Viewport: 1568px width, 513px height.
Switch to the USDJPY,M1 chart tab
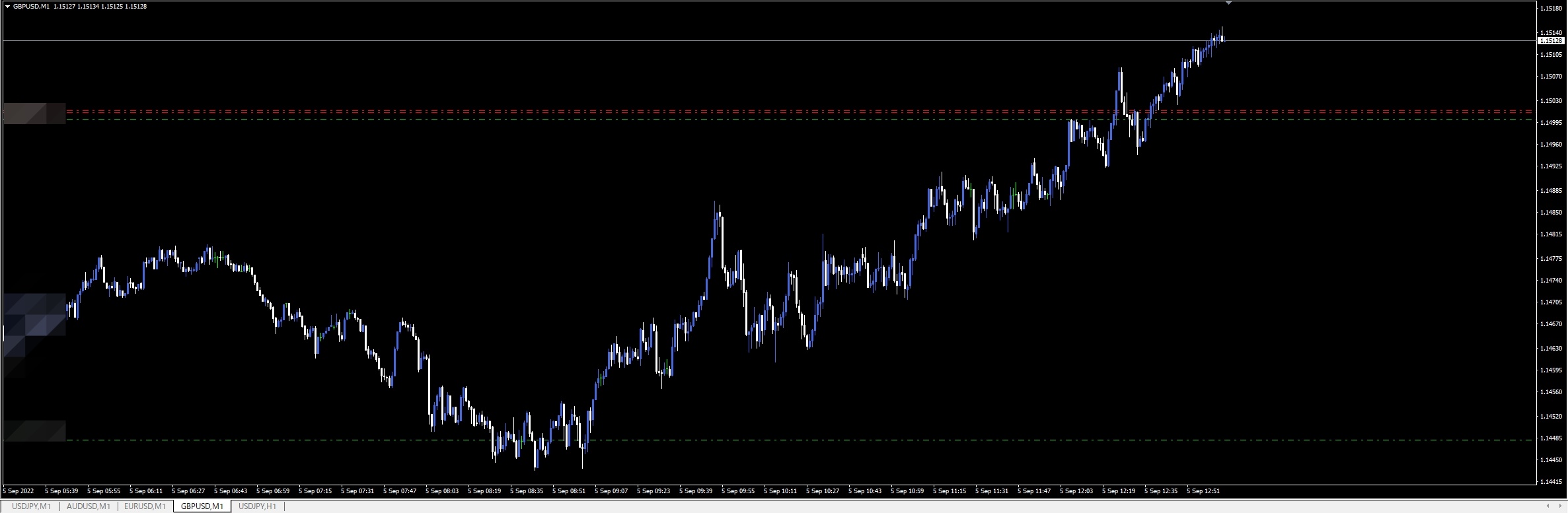tap(31, 506)
